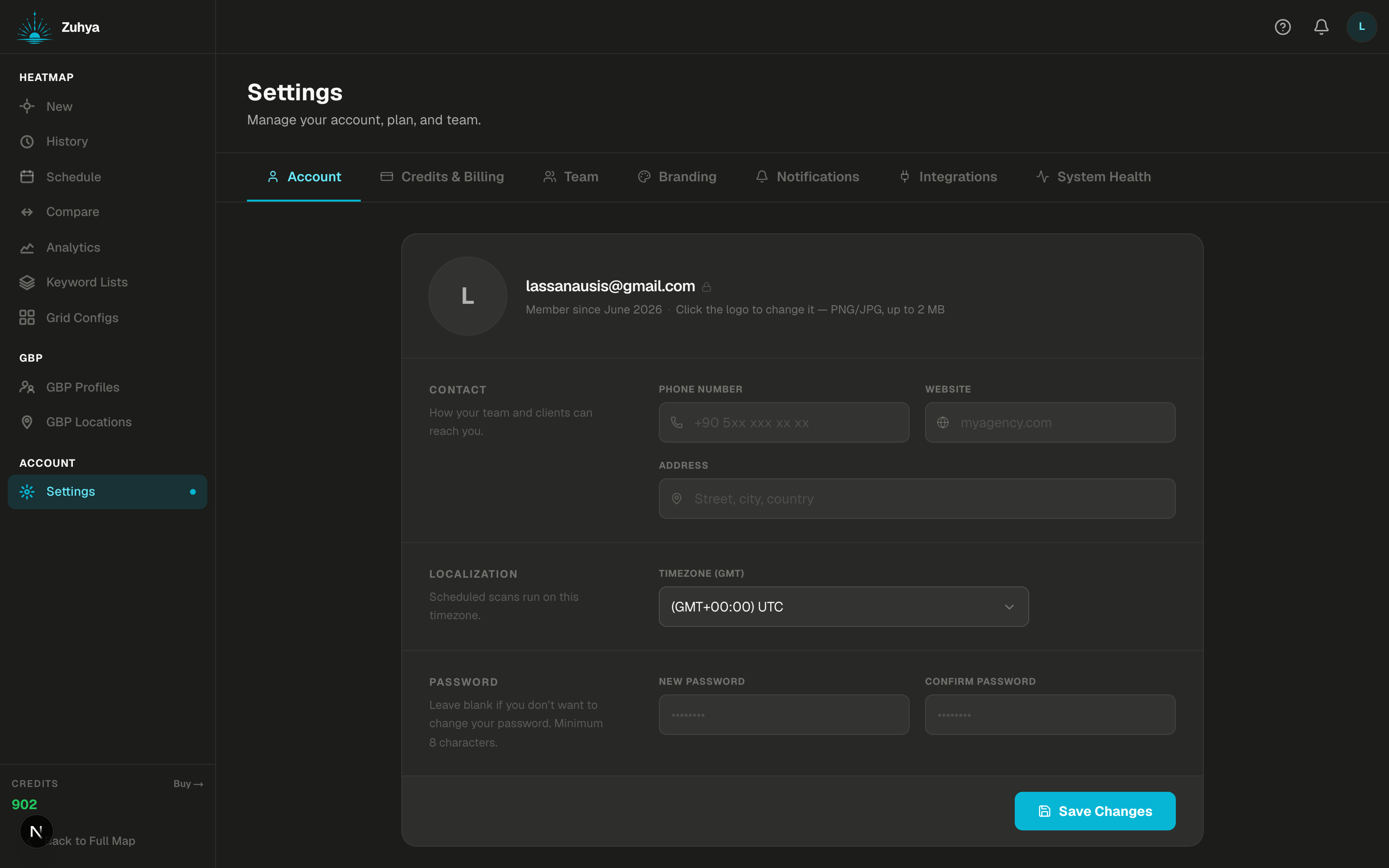Focus the New Password field

tap(783, 715)
